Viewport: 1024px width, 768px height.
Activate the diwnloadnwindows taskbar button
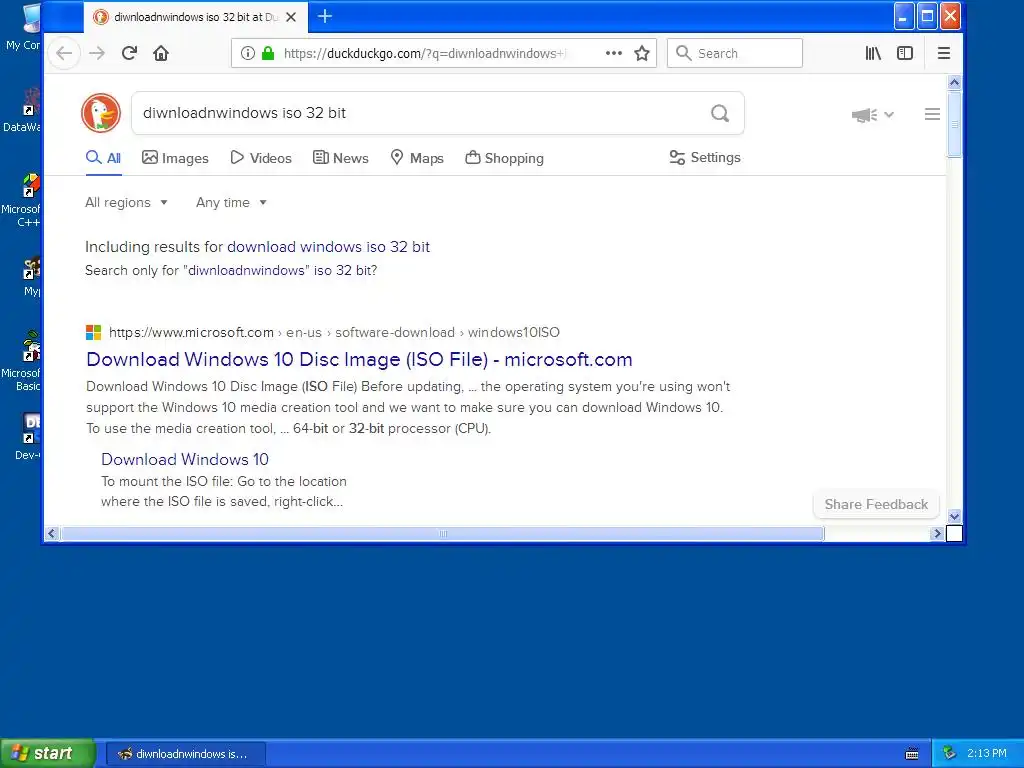[x=185, y=754]
